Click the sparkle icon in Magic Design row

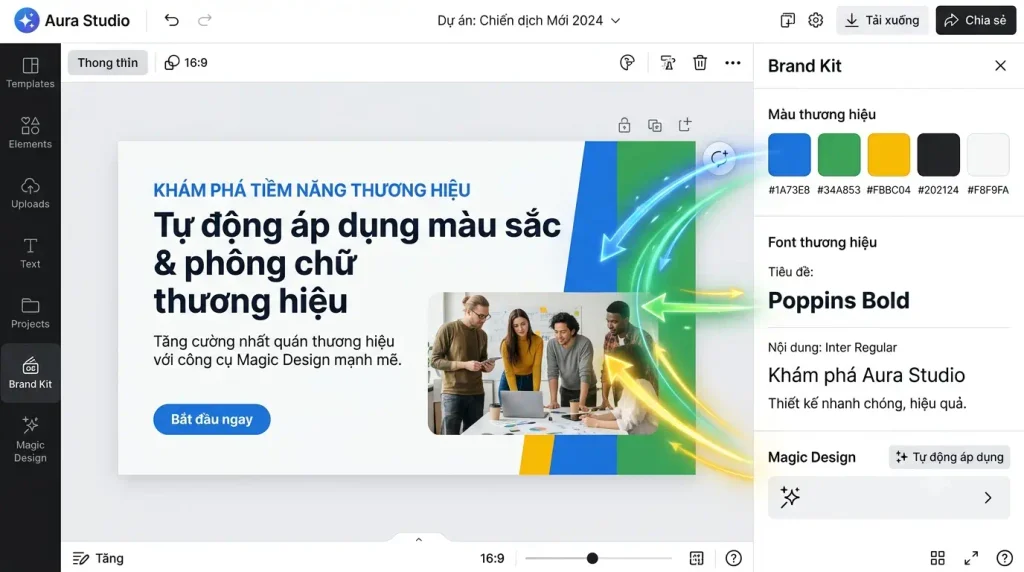point(790,498)
